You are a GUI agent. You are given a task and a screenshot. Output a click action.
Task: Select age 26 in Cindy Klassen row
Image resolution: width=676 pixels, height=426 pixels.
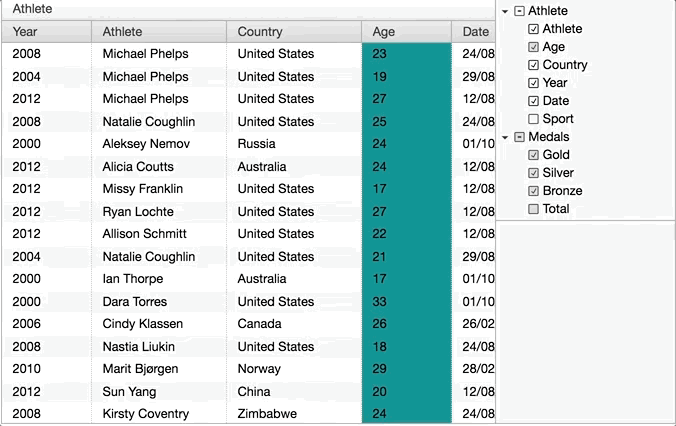pos(407,324)
